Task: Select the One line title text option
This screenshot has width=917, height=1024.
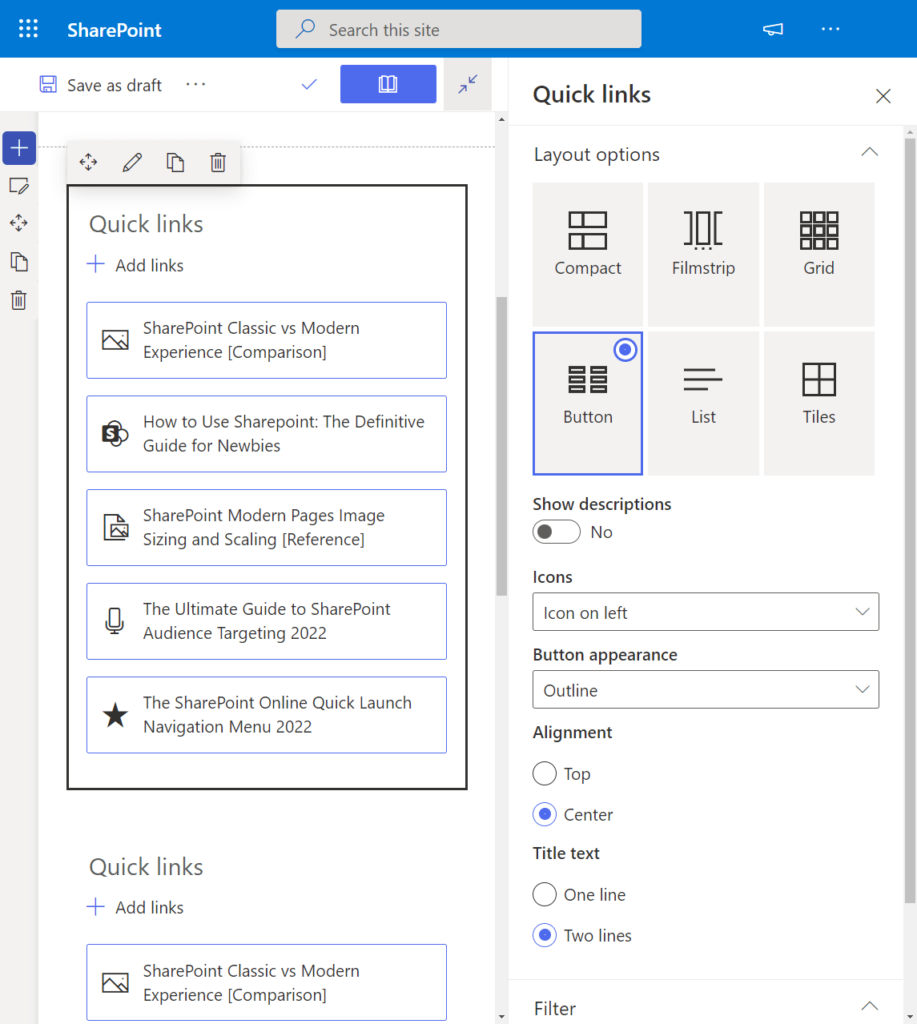Action: tap(545, 894)
